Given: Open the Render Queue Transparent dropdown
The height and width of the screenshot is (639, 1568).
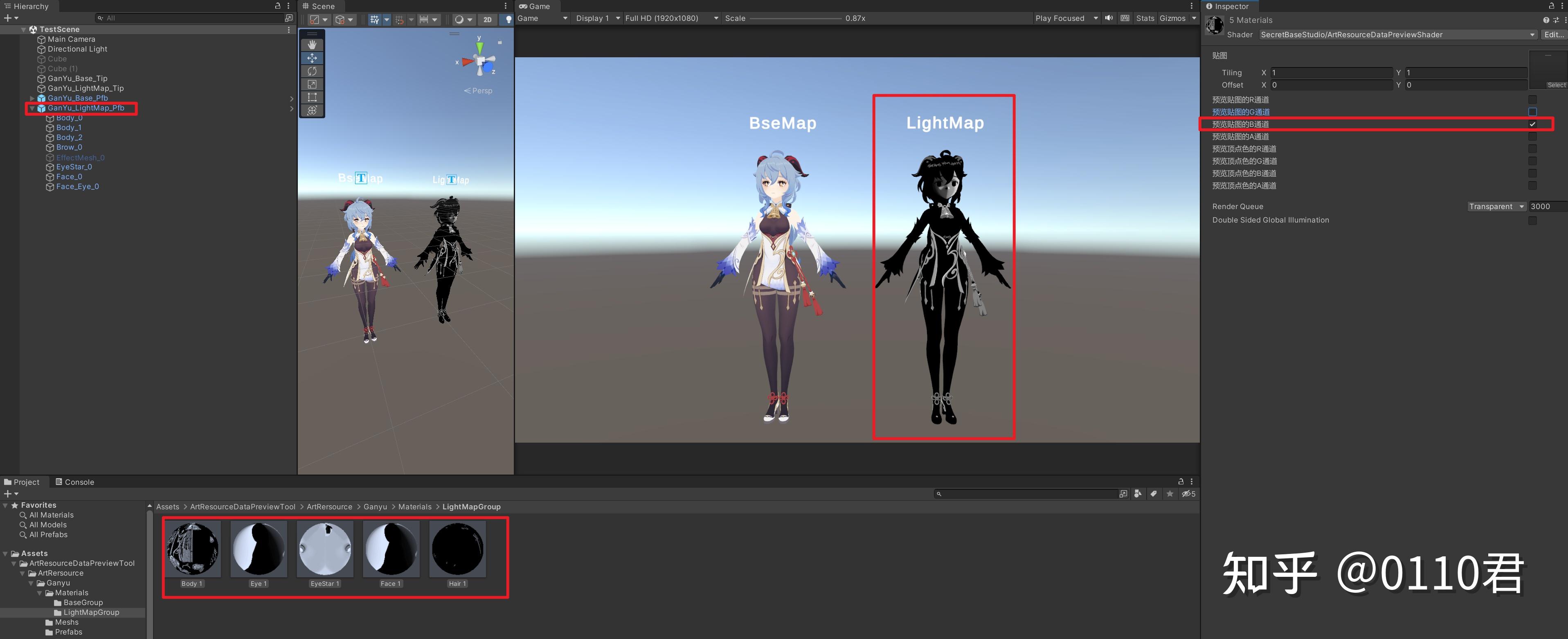Looking at the screenshot, I should click(x=1497, y=207).
